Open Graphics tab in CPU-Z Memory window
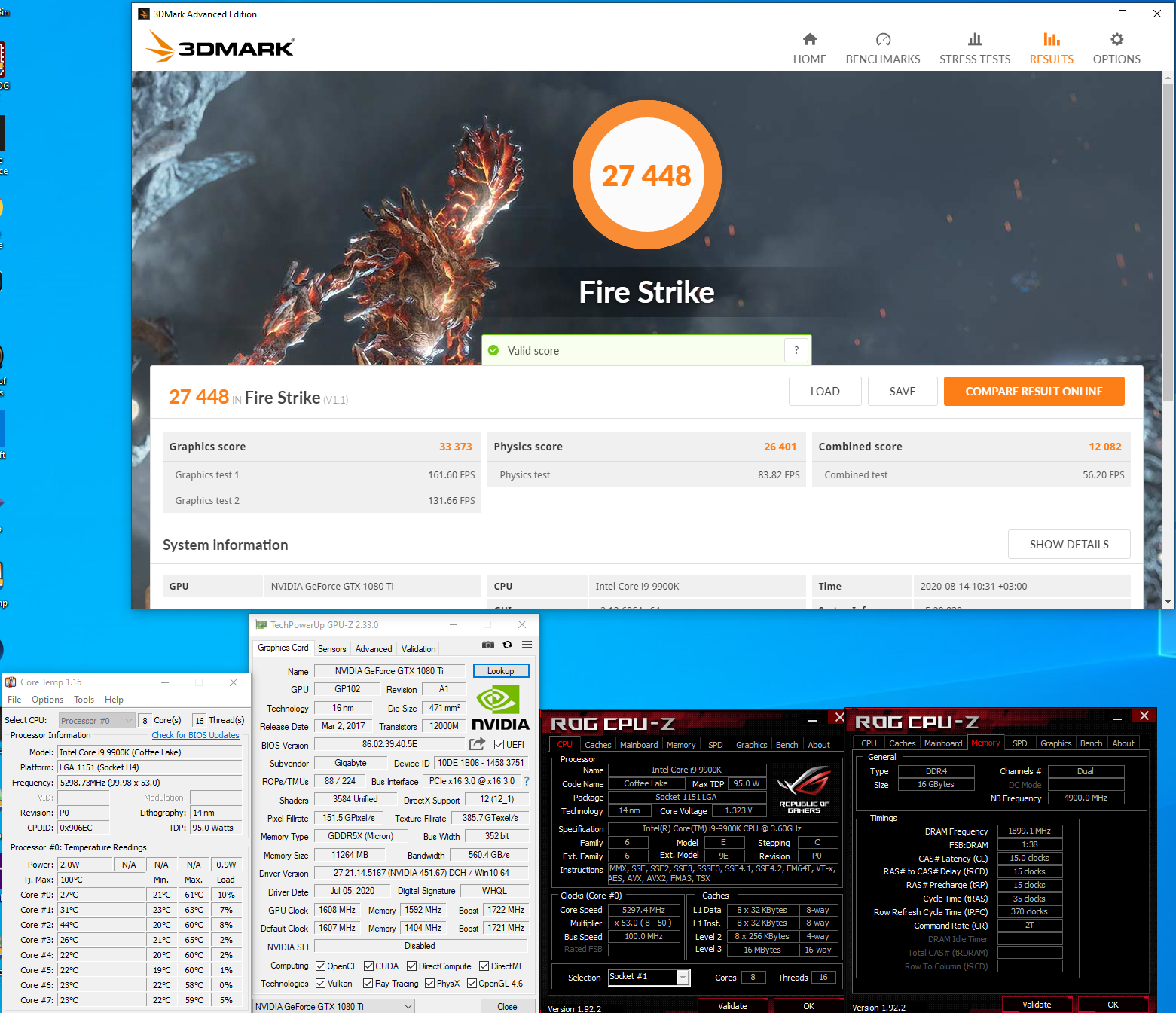The width and height of the screenshot is (1176, 1013). pos(1055,743)
